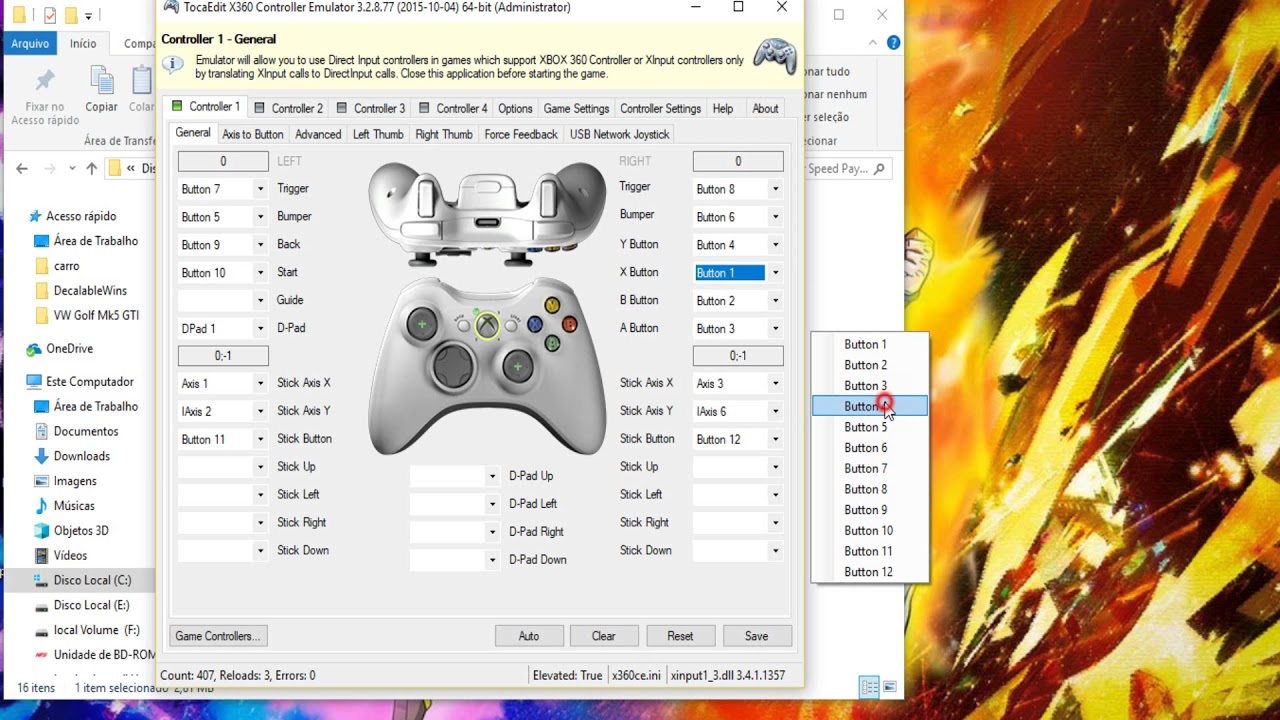Switch to the Controller 3 tab
The height and width of the screenshot is (720, 1280).
370,108
